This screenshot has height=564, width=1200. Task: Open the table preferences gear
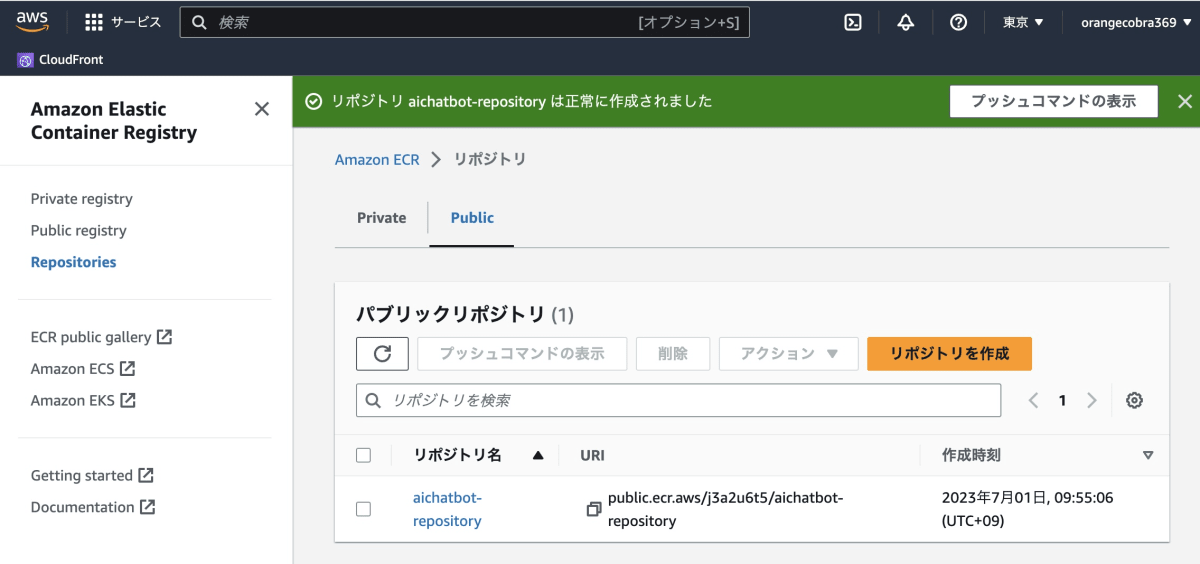[1134, 400]
